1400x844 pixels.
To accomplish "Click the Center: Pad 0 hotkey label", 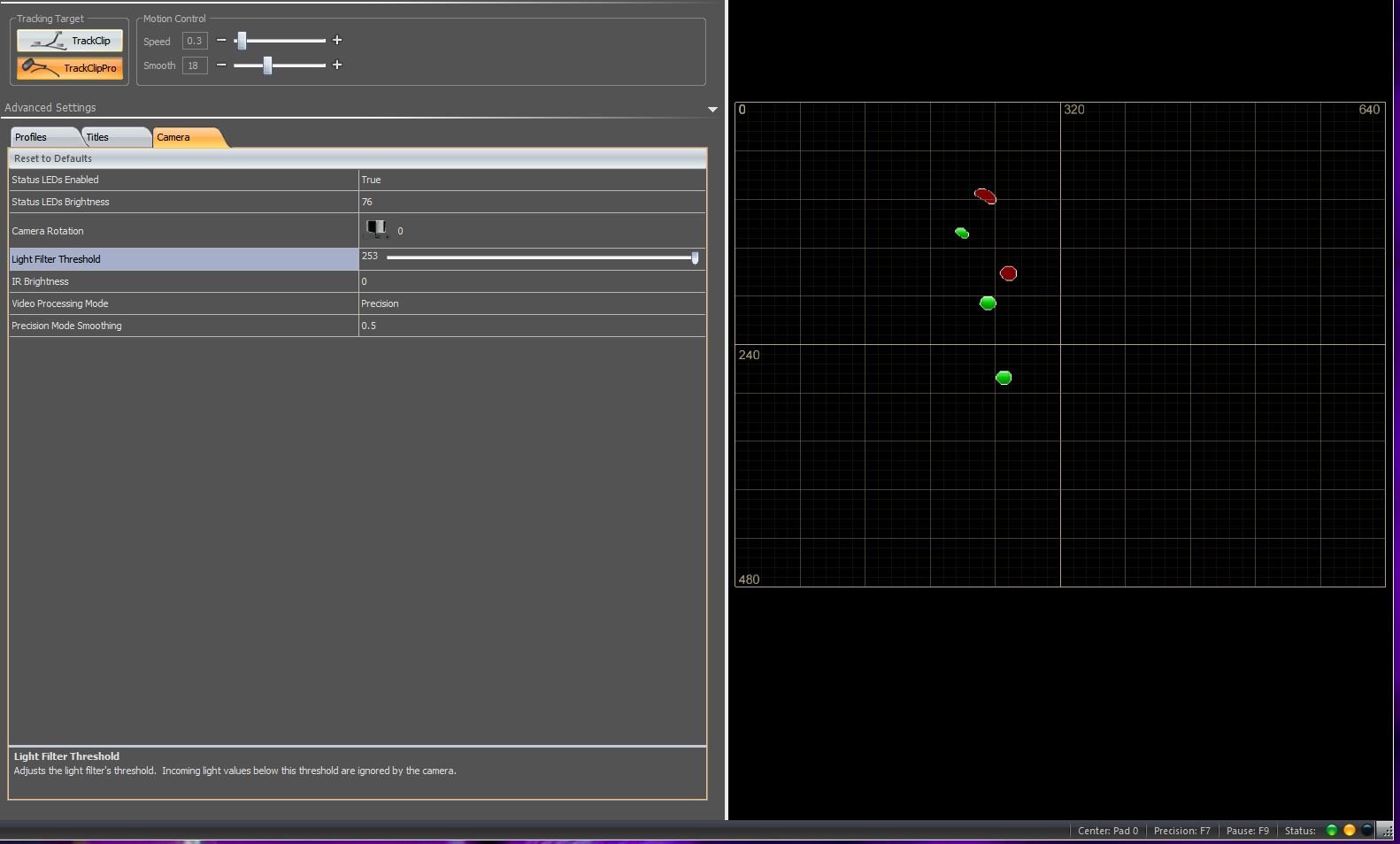I will 1107,831.
